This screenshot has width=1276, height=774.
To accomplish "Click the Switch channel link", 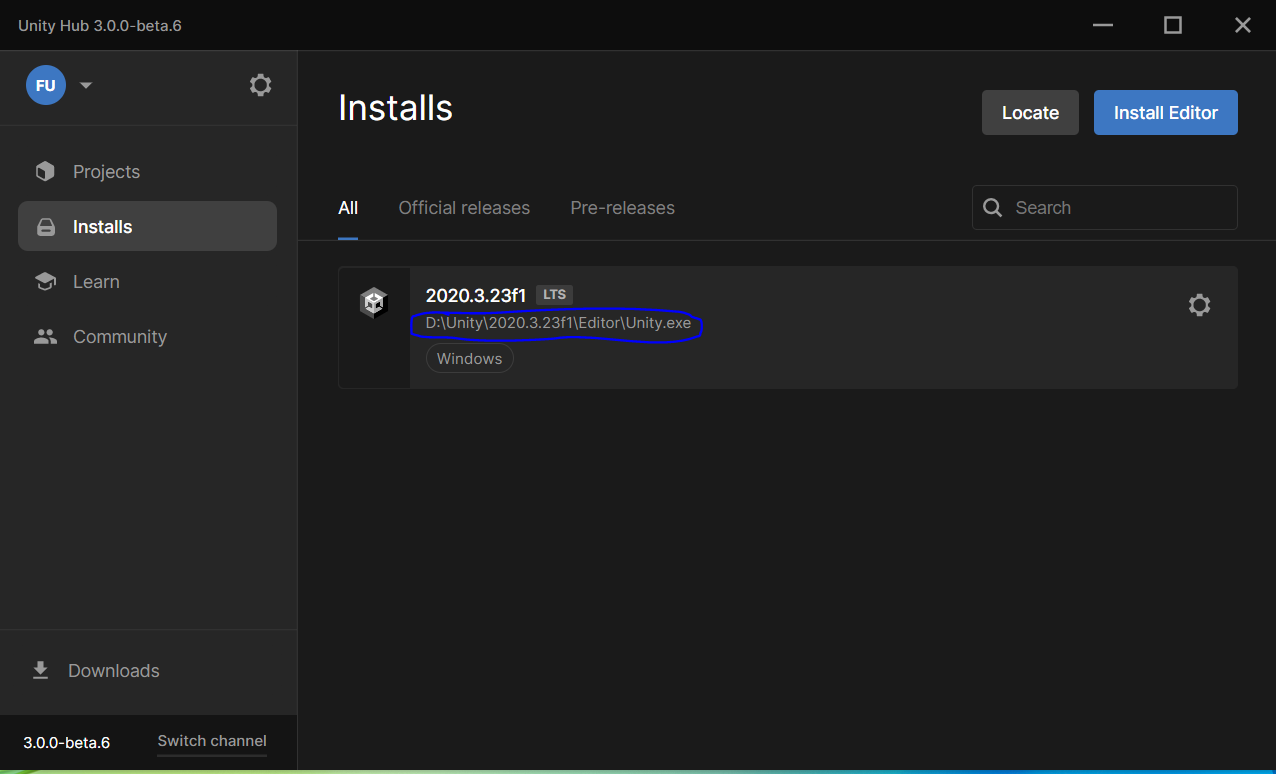I will pyautogui.click(x=212, y=741).
